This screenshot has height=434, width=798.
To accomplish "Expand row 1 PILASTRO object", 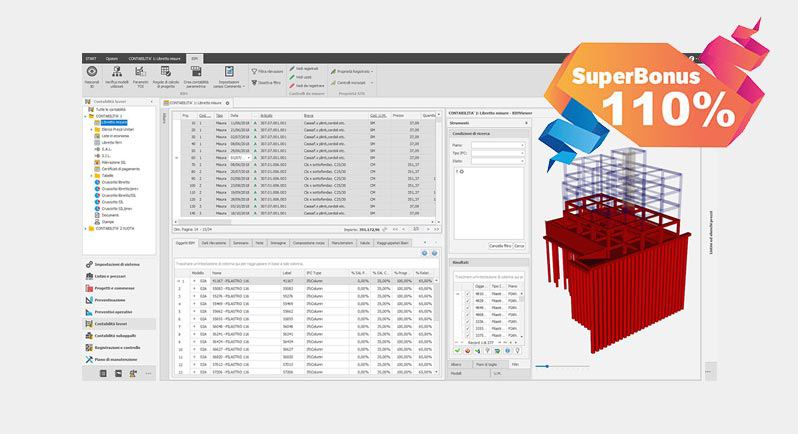I will click(194, 281).
